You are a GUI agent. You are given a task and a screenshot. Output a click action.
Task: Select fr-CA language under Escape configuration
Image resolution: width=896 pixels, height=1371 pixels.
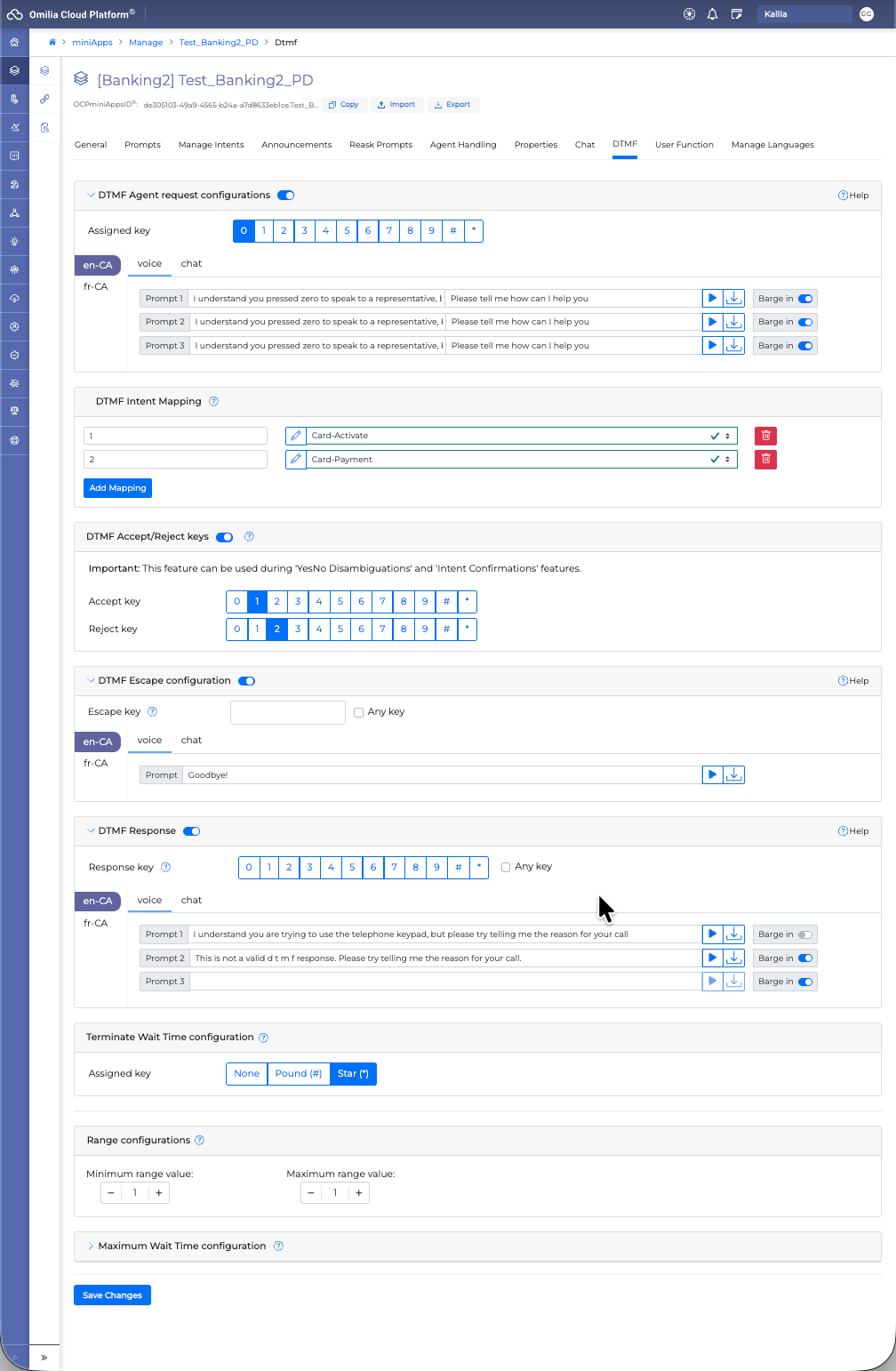(95, 764)
